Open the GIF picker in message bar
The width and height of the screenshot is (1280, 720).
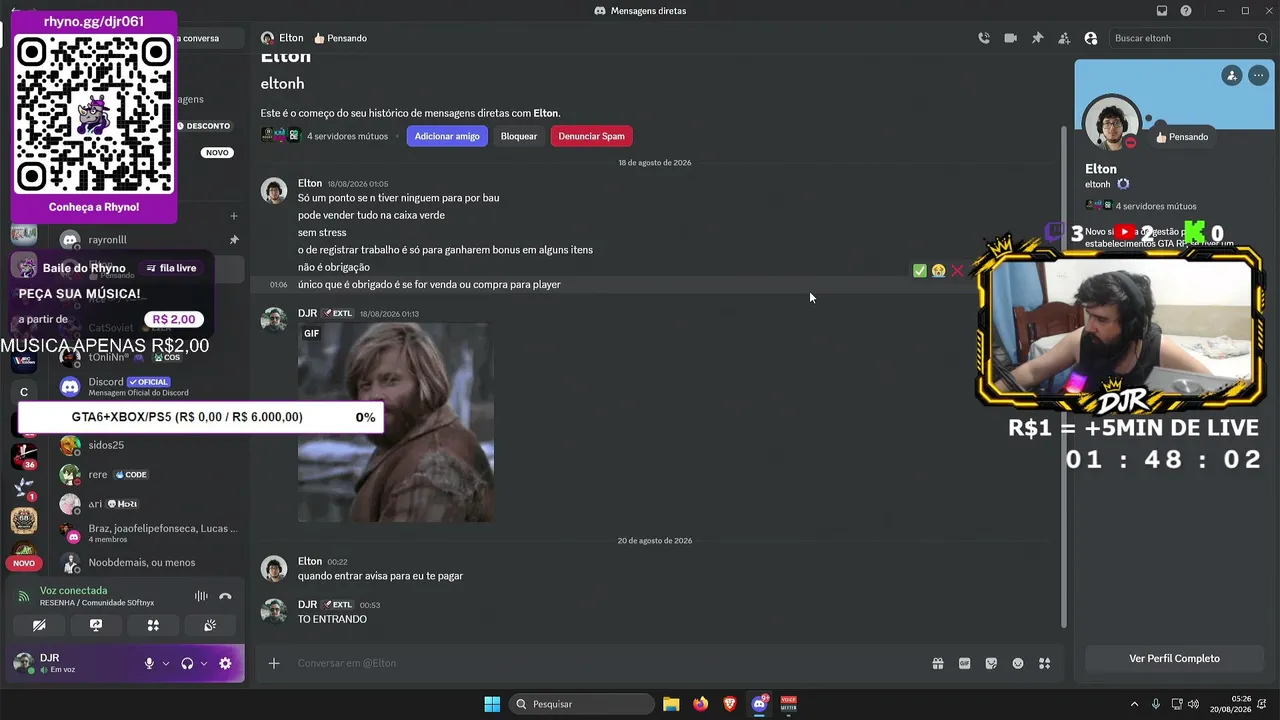(965, 663)
